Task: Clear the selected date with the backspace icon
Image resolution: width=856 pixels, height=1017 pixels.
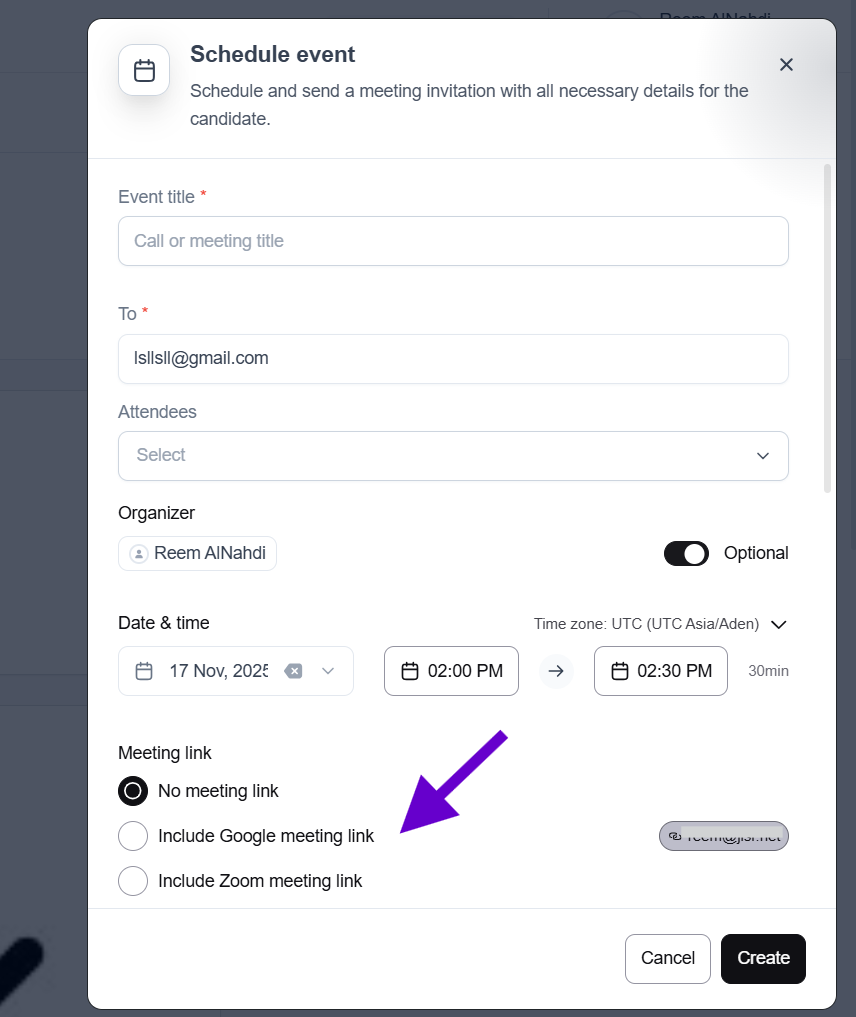Action: click(293, 671)
